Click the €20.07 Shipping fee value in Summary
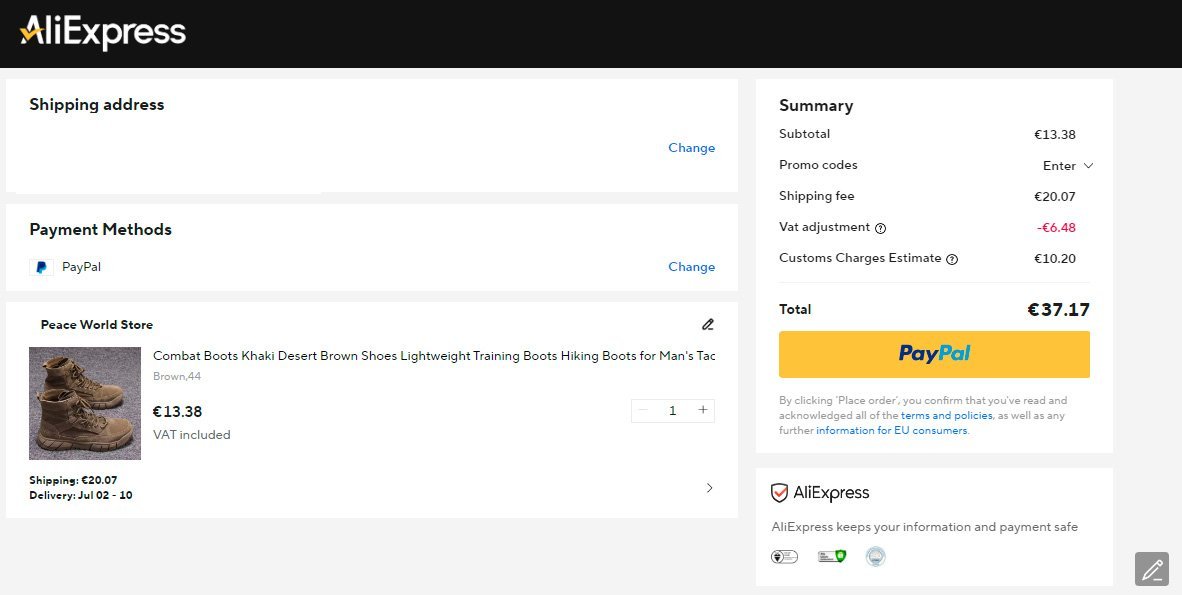The width and height of the screenshot is (1182, 595). pos(1055,197)
